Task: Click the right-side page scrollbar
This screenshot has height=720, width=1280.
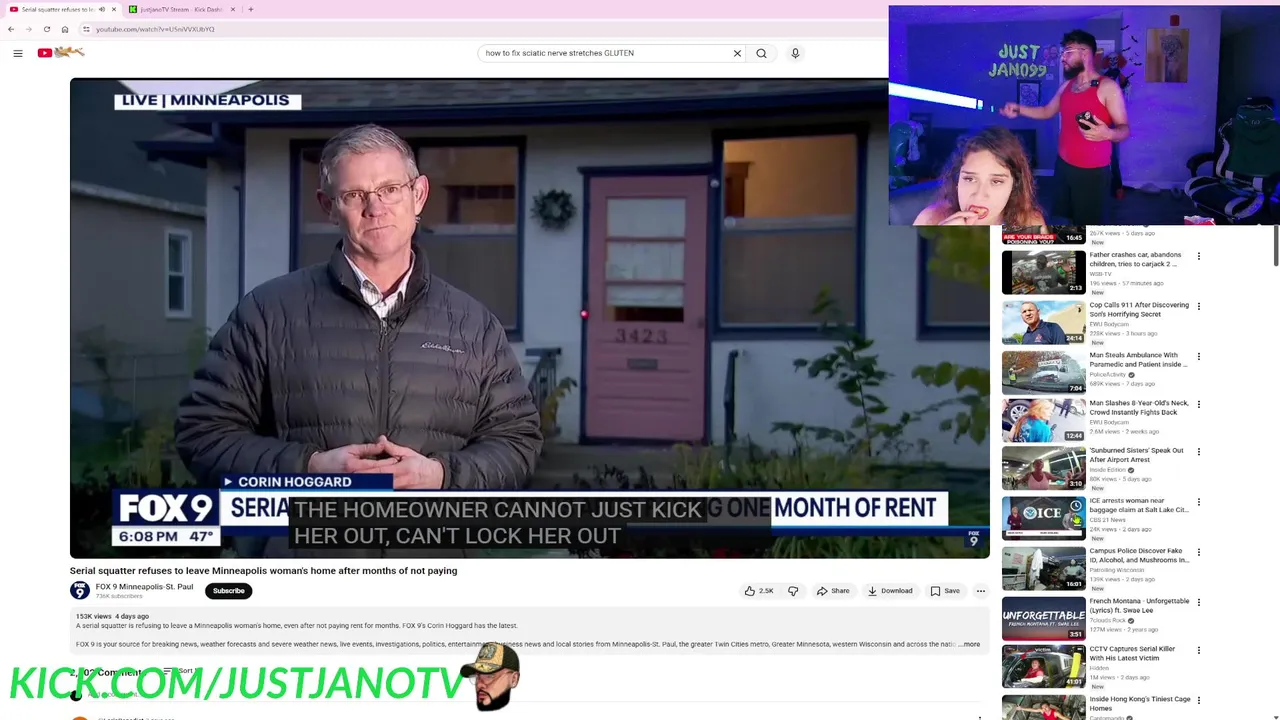Action: click(1275, 245)
